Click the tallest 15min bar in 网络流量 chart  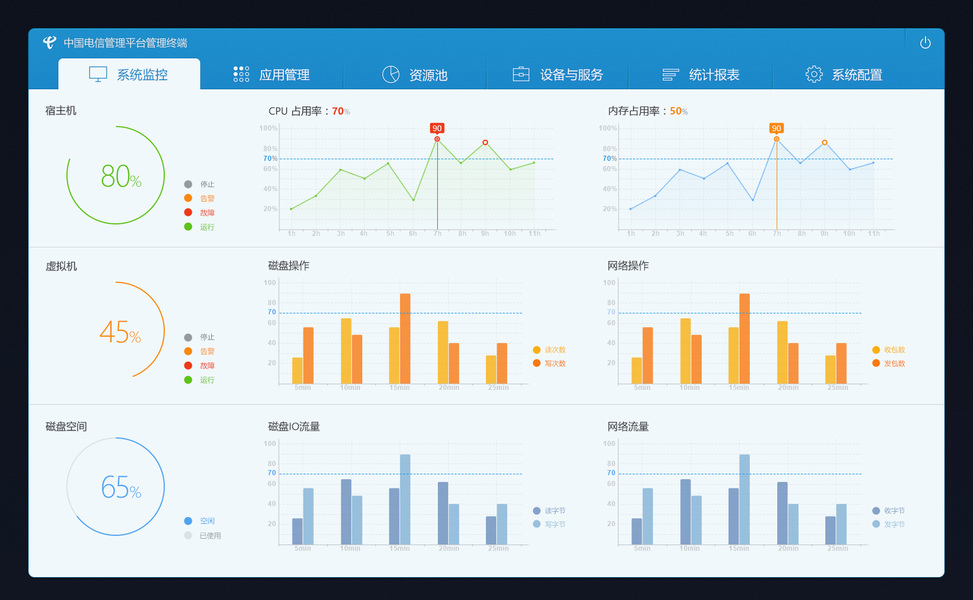tap(745, 499)
